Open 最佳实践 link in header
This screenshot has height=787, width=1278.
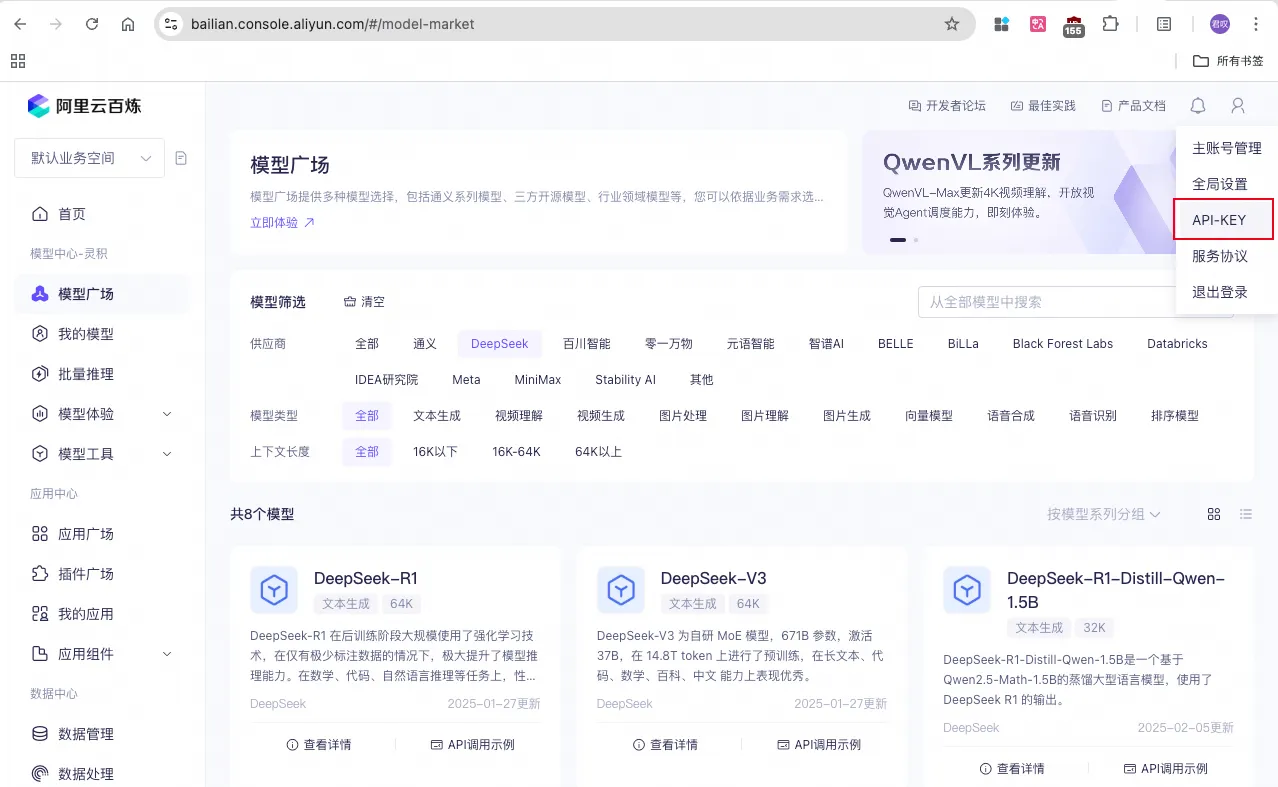click(x=1043, y=106)
